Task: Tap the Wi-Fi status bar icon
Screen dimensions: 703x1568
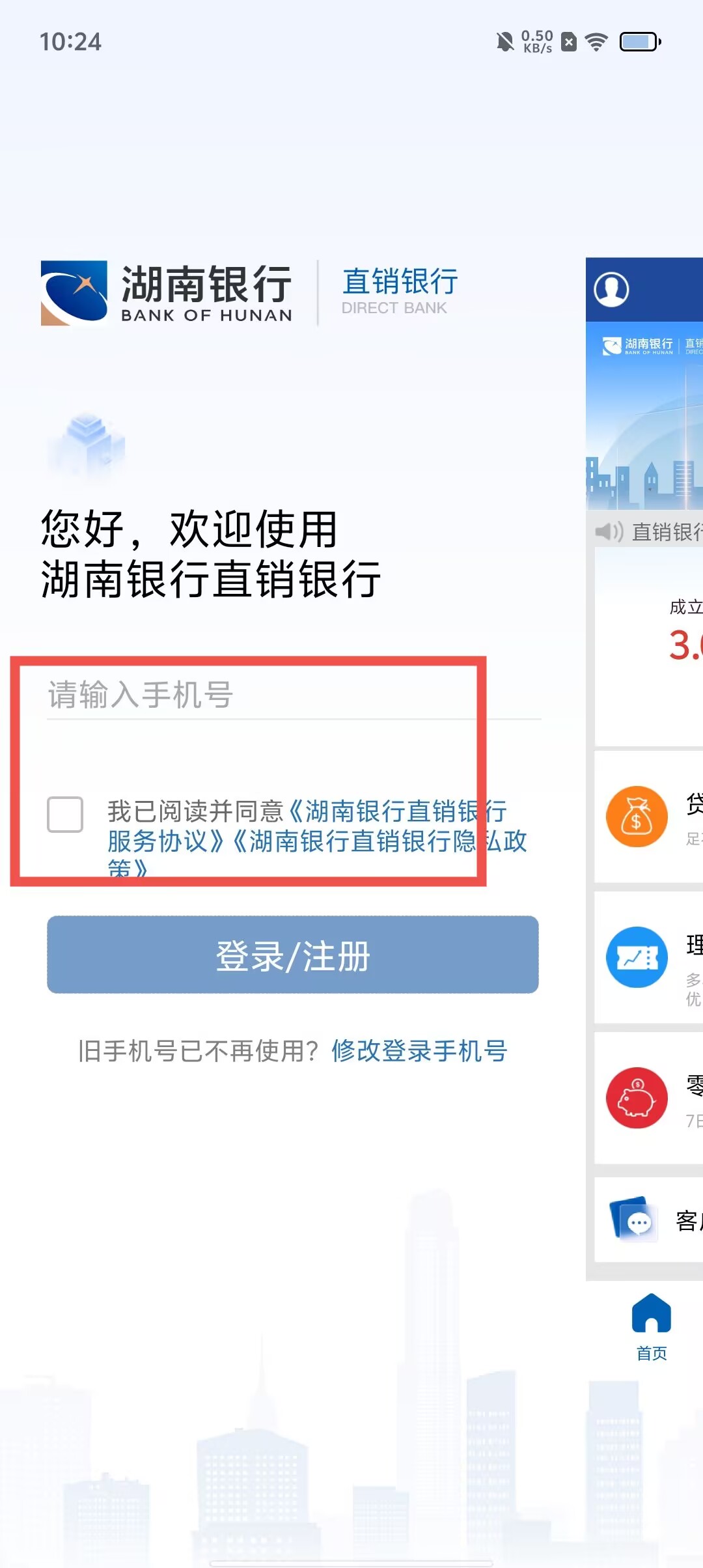Action: click(x=596, y=42)
